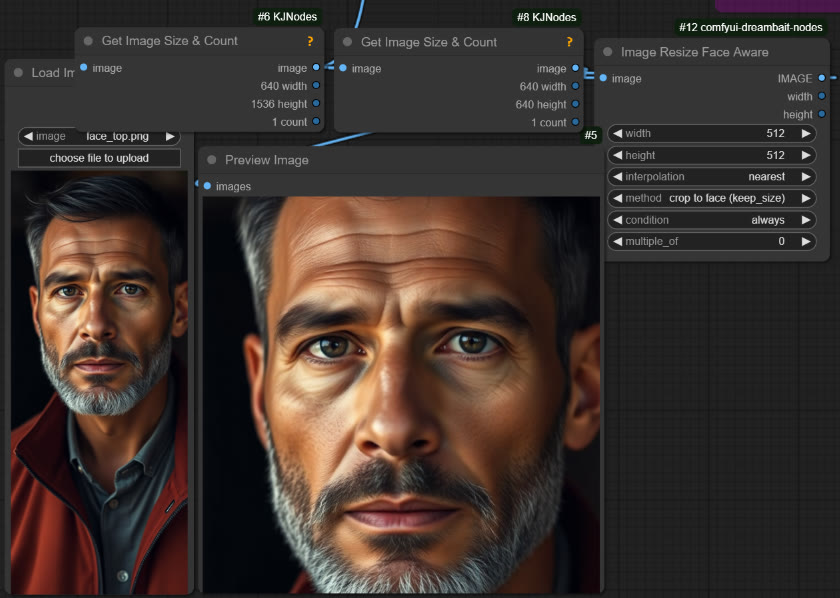This screenshot has height=598, width=840.
Task: Click the 640 width output socket of #8 node
Action: (575, 86)
